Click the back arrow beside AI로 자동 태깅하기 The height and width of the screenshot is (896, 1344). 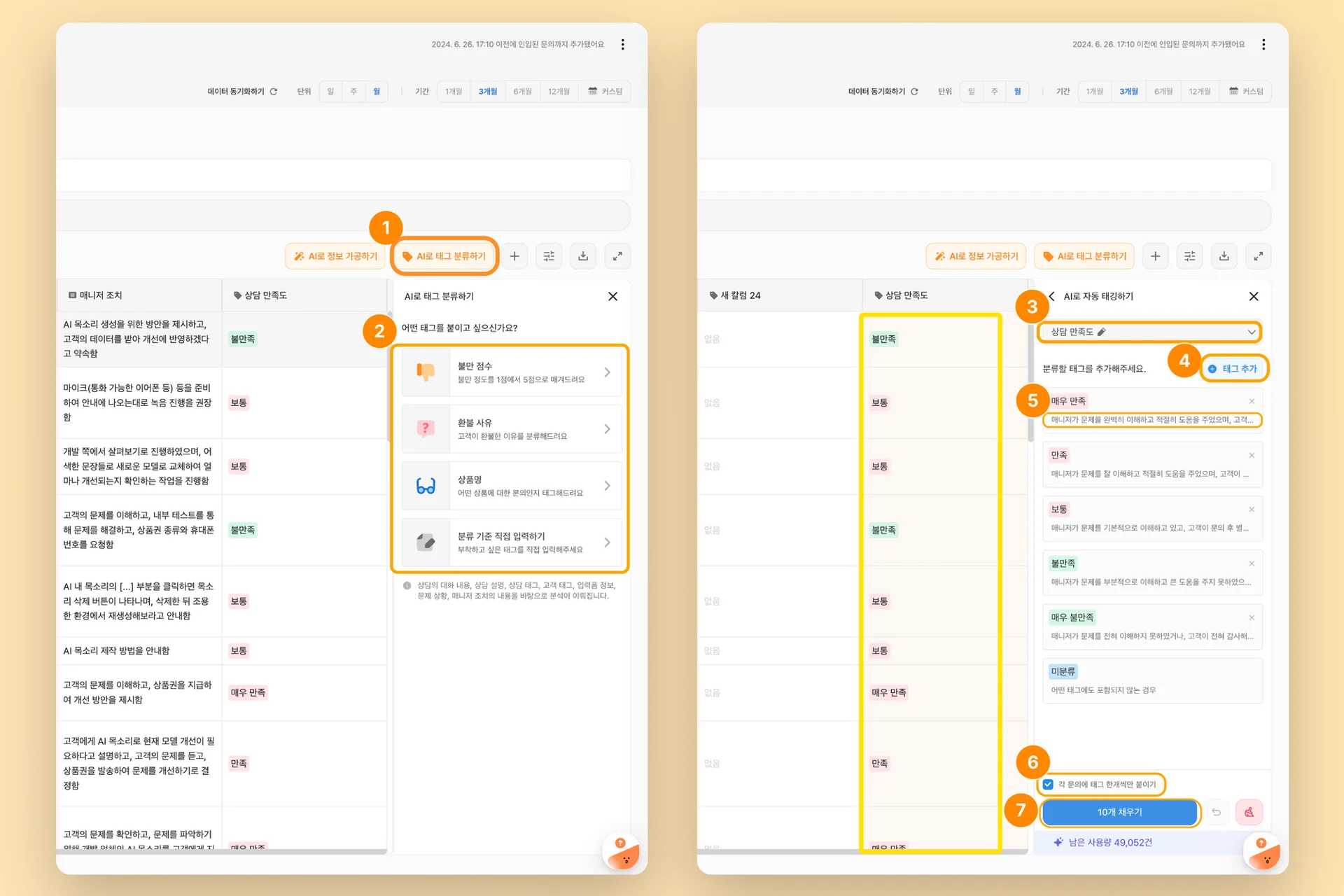1051,296
